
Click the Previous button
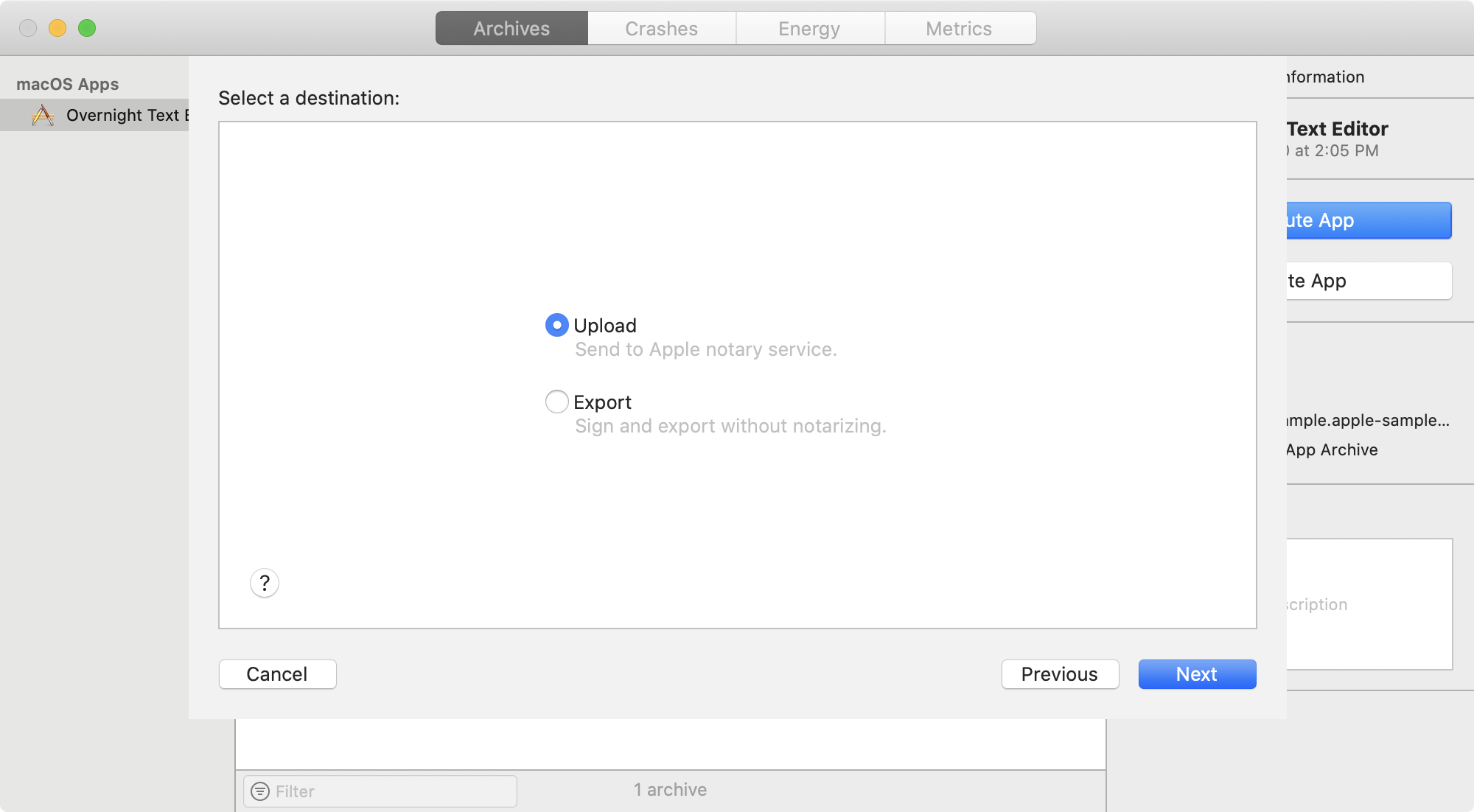click(x=1059, y=674)
